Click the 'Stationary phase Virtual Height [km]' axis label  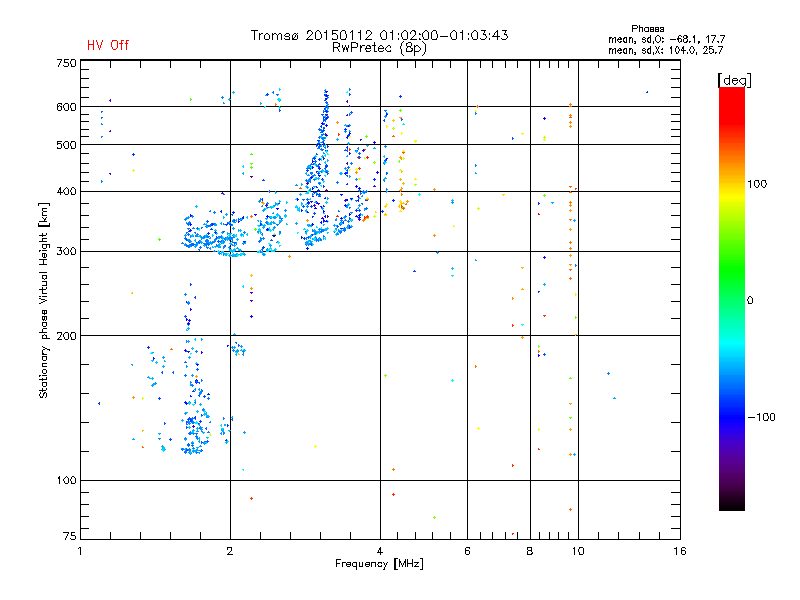tap(44, 301)
